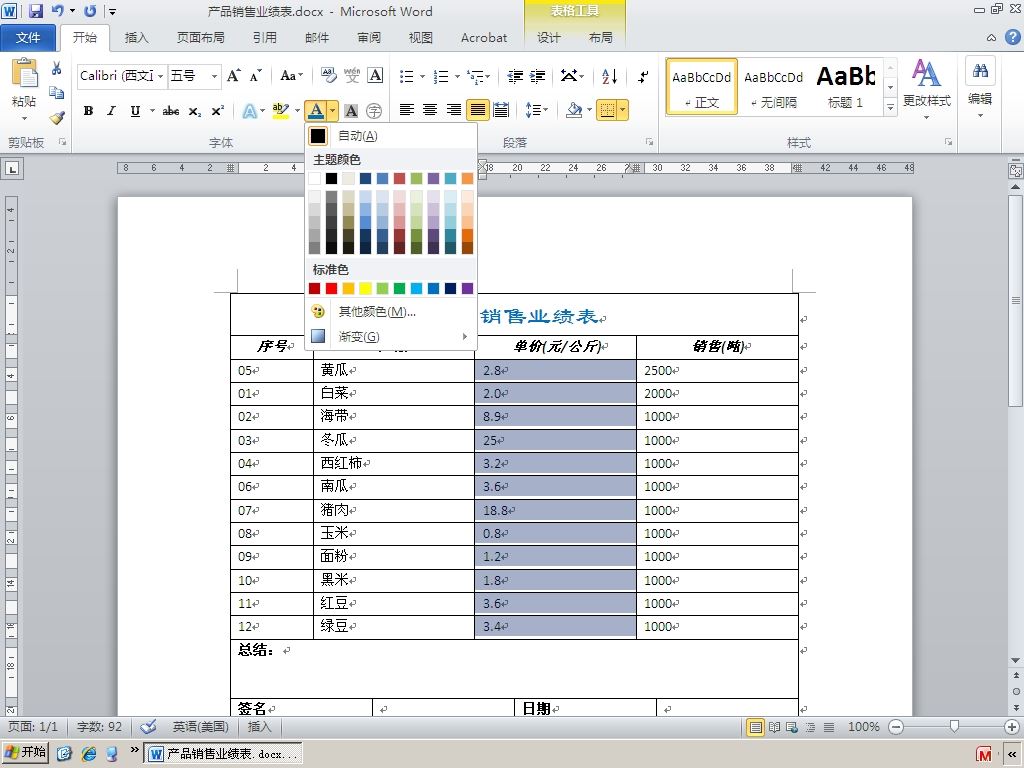Screen dimensions: 1024x768
Task: Pick standard red color swatch
Action: (x=332, y=289)
